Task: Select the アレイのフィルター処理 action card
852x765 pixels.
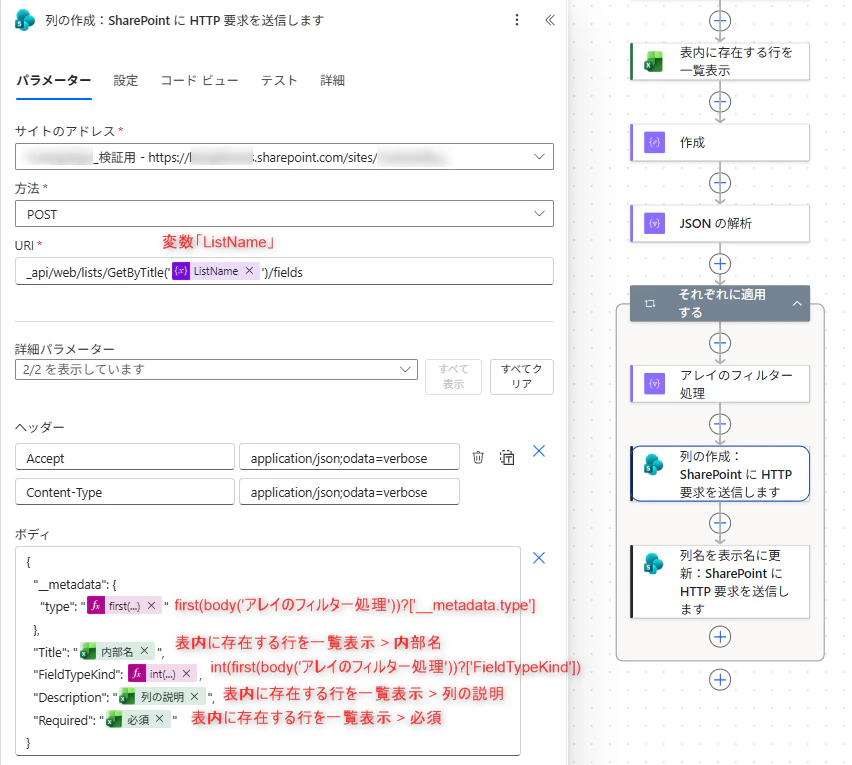Action: point(720,384)
